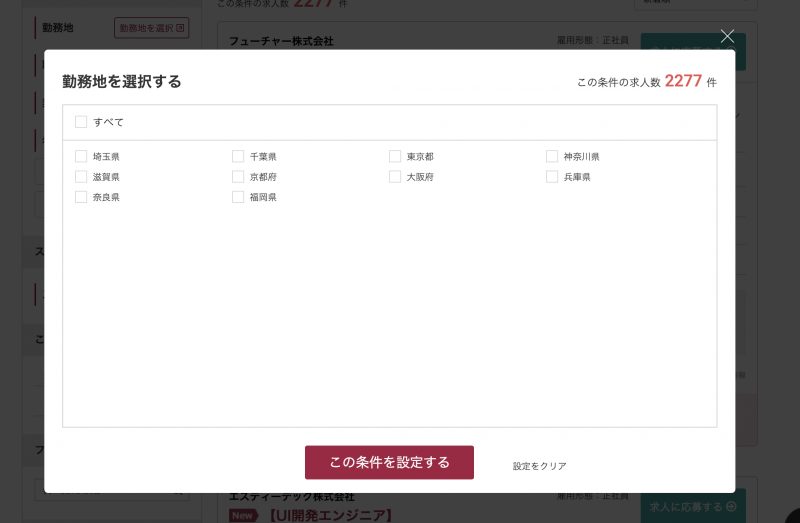
Task: Enable the 兵庫県 checkbox
Action: point(552,177)
